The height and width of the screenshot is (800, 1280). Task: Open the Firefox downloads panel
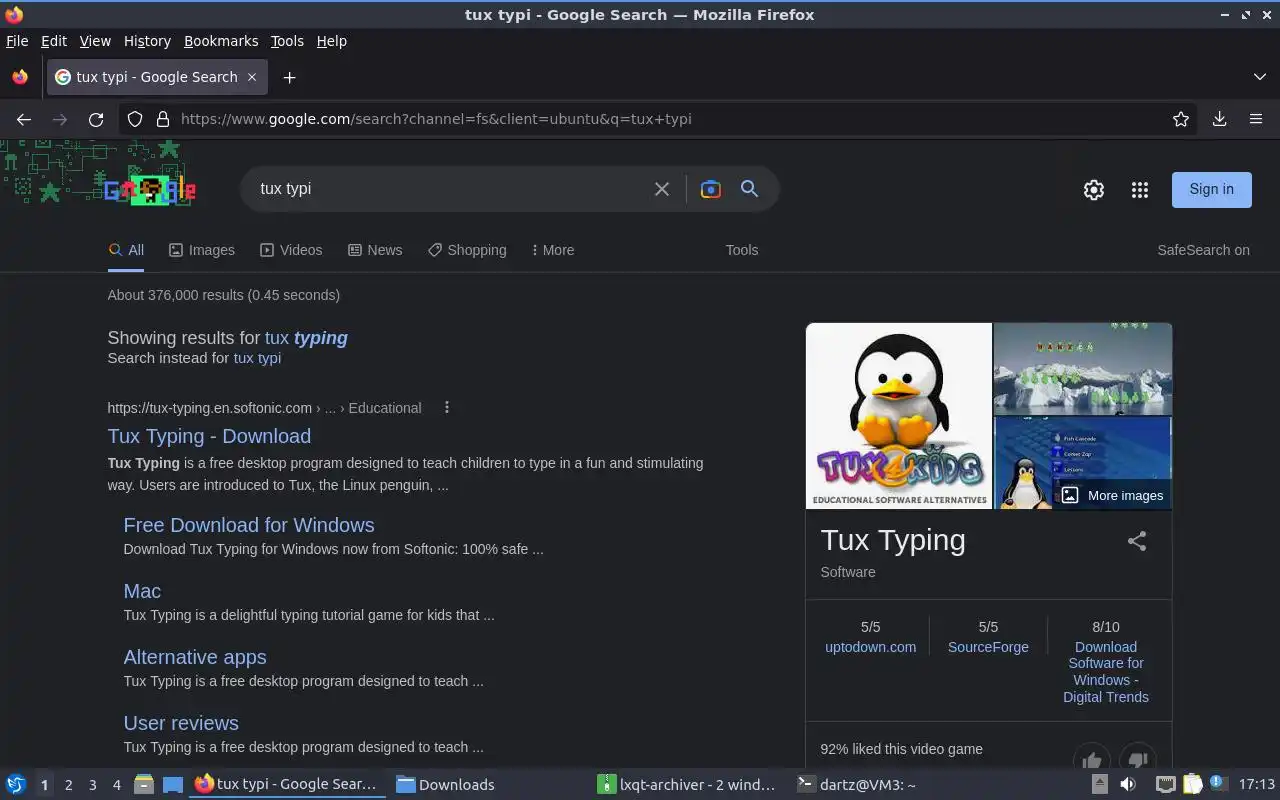(x=1219, y=119)
